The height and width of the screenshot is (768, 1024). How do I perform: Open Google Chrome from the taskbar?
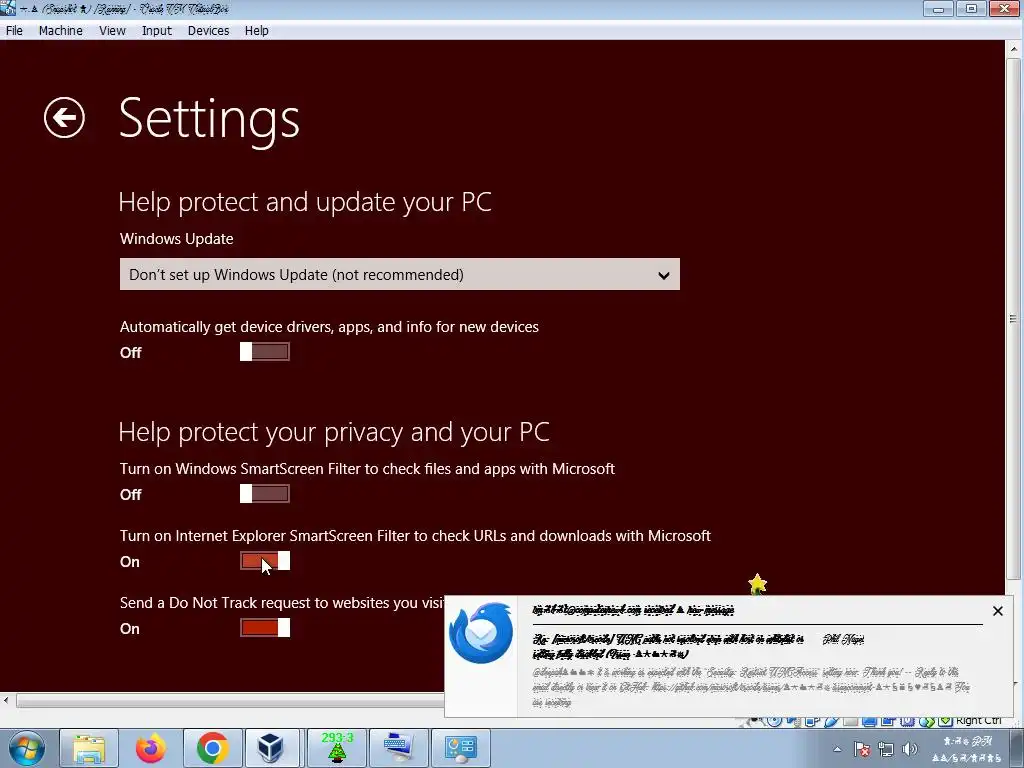[212, 748]
